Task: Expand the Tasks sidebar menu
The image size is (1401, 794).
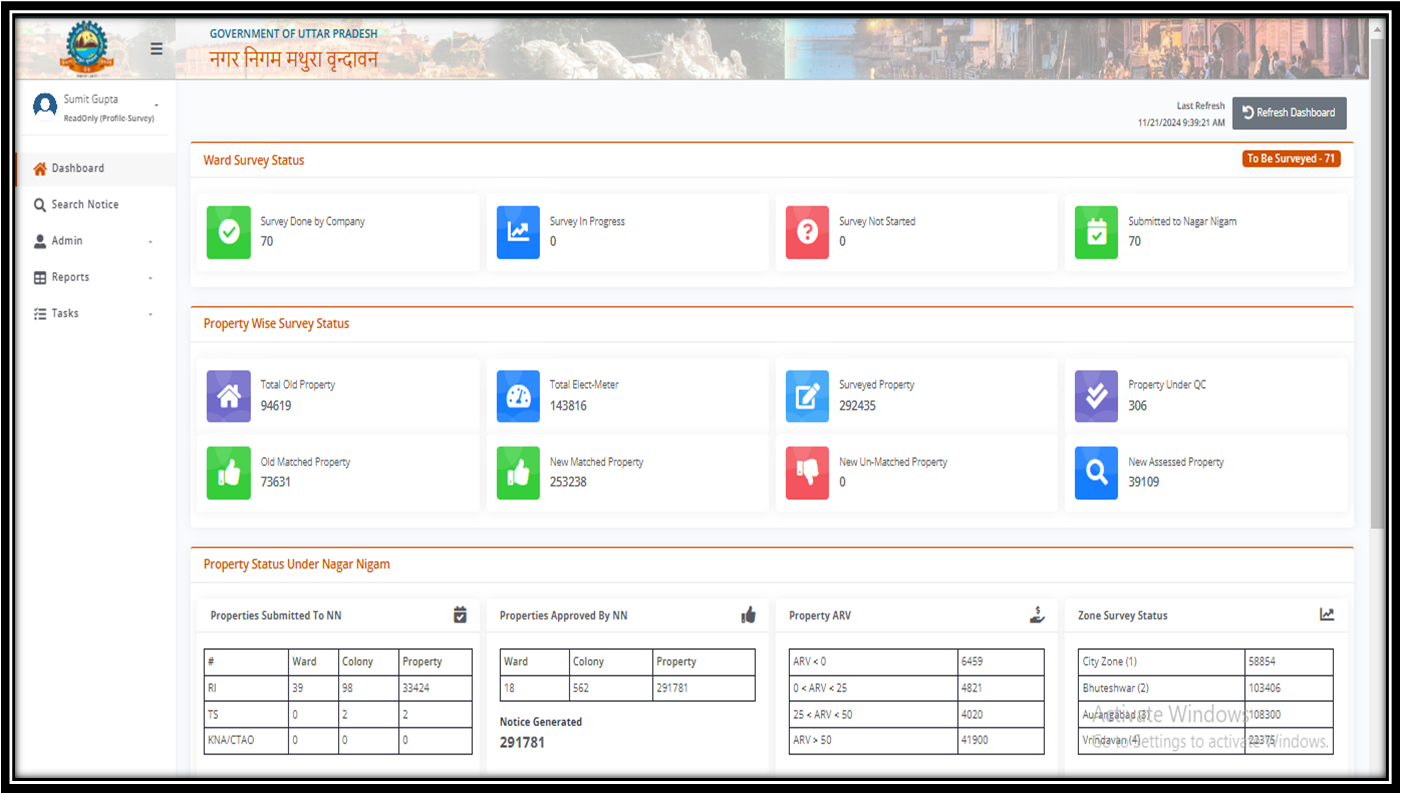Action: pyautogui.click(x=95, y=313)
